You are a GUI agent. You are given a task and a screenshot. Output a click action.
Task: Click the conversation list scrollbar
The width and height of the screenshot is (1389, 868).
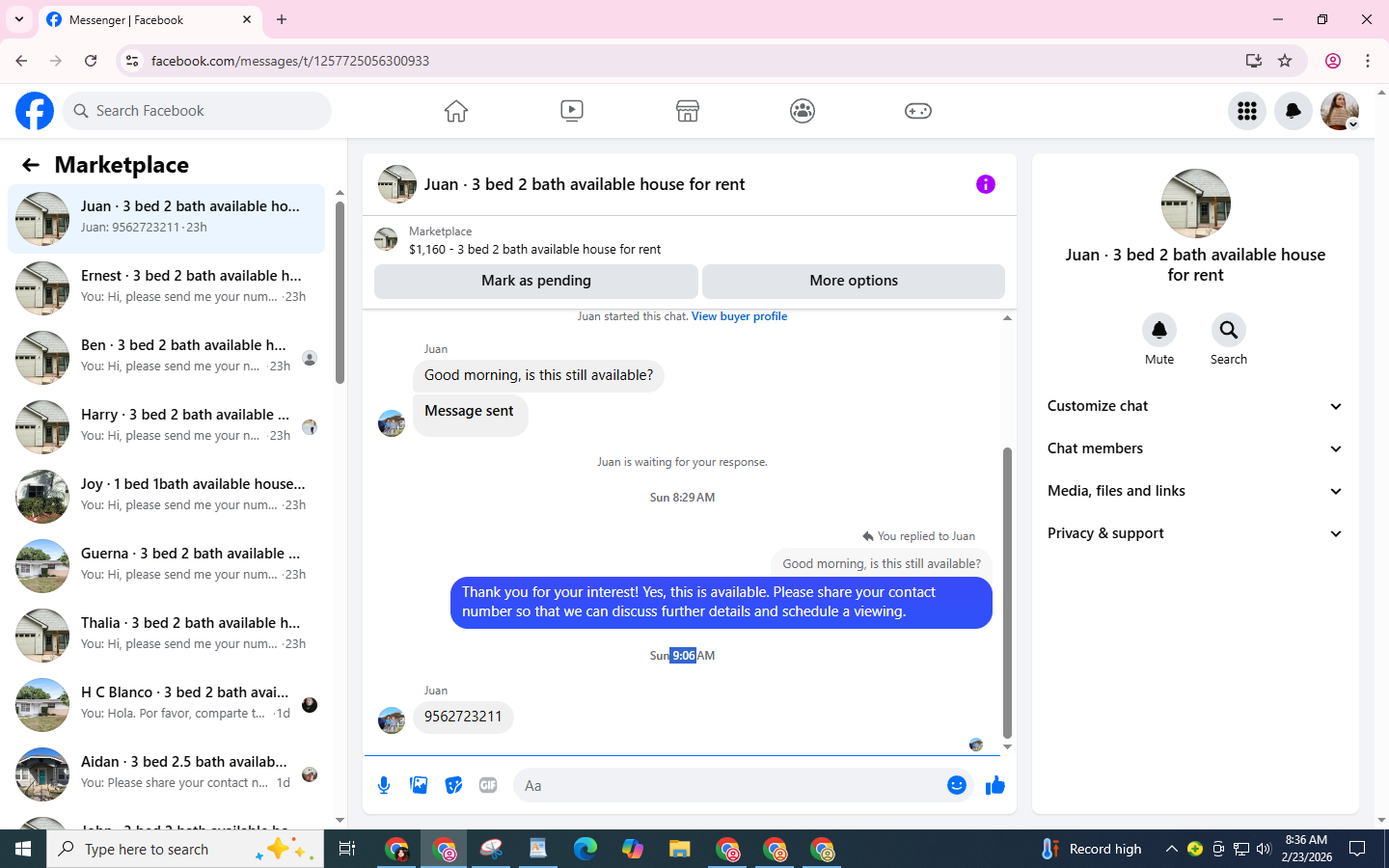point(340,292)
